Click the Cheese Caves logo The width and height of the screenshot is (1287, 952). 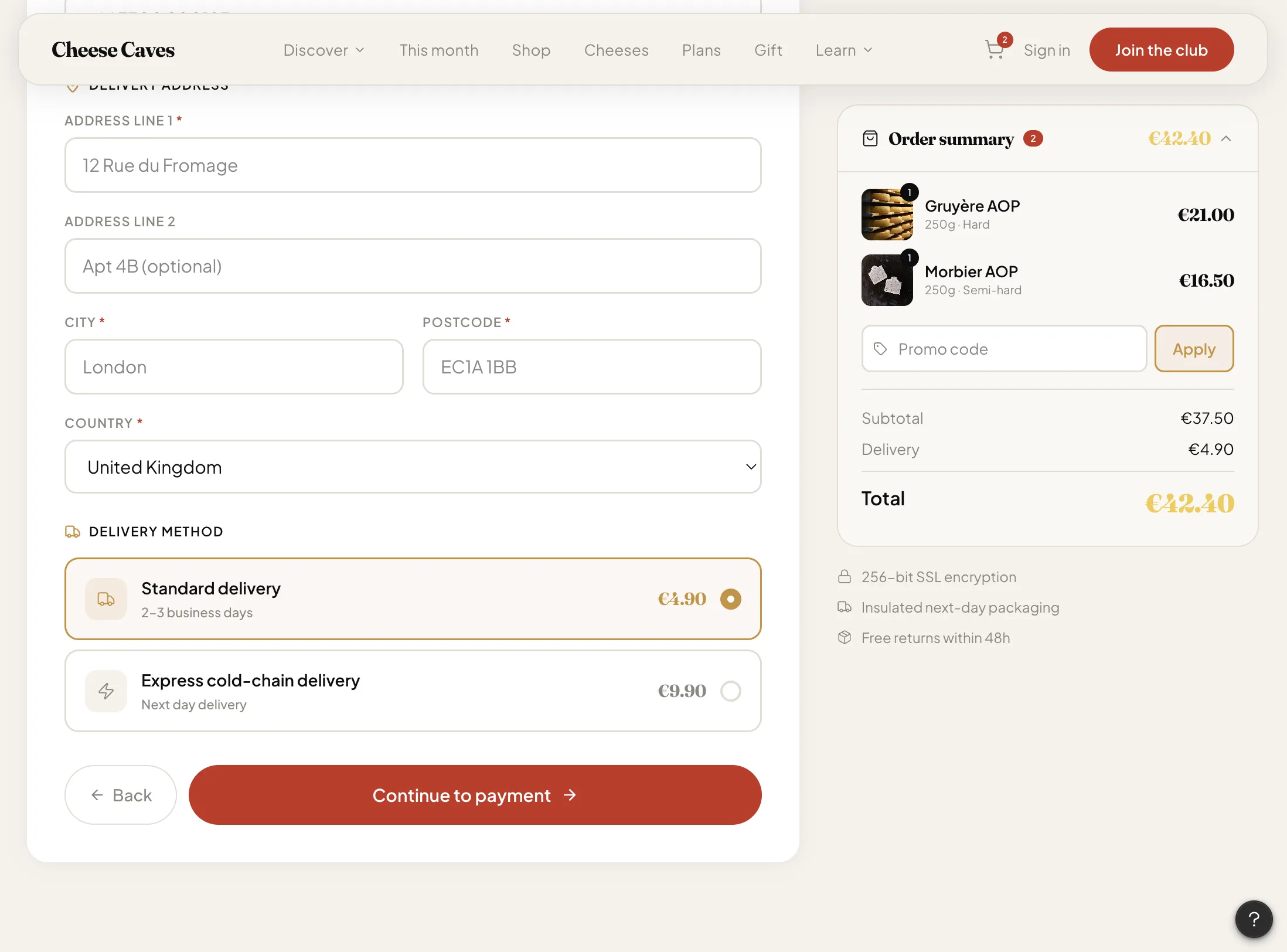[x=113, y=49]
